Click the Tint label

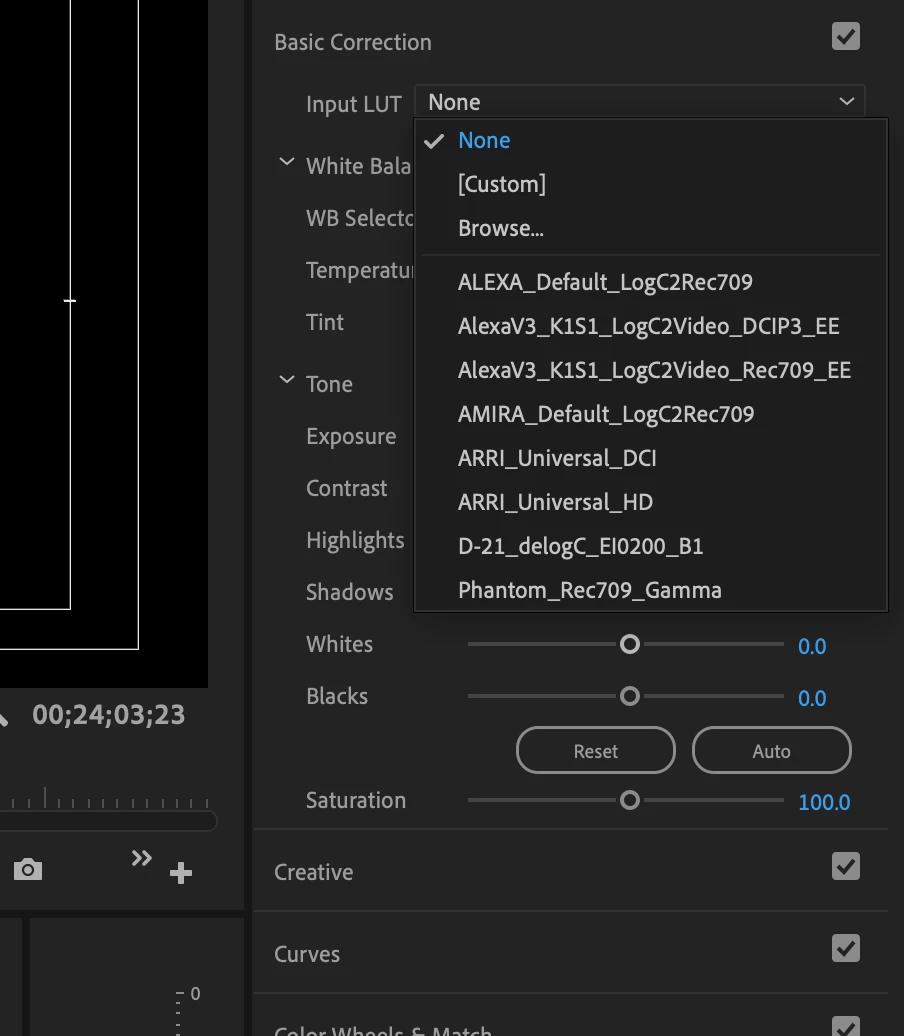pyautogui.click(x=324, y=322)
